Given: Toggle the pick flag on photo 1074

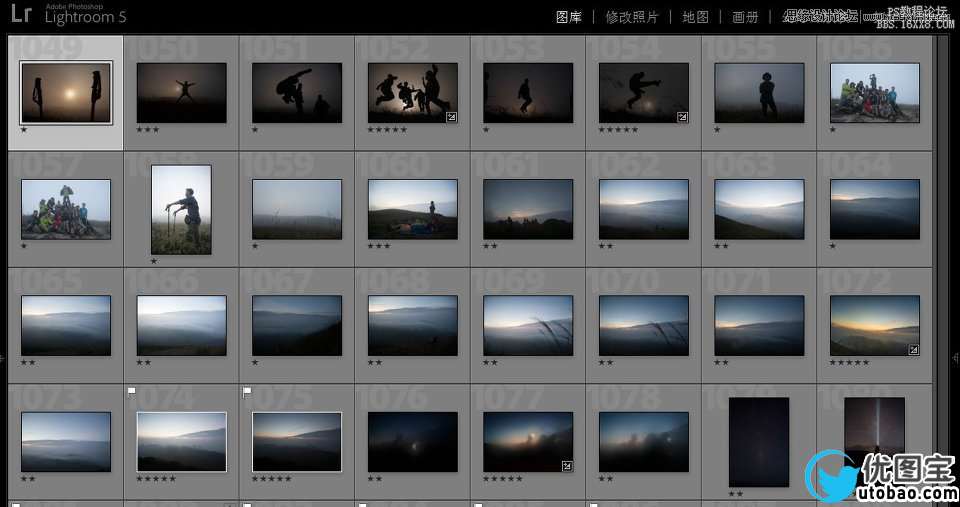Looking at the screenshot, I should point(131,391).
